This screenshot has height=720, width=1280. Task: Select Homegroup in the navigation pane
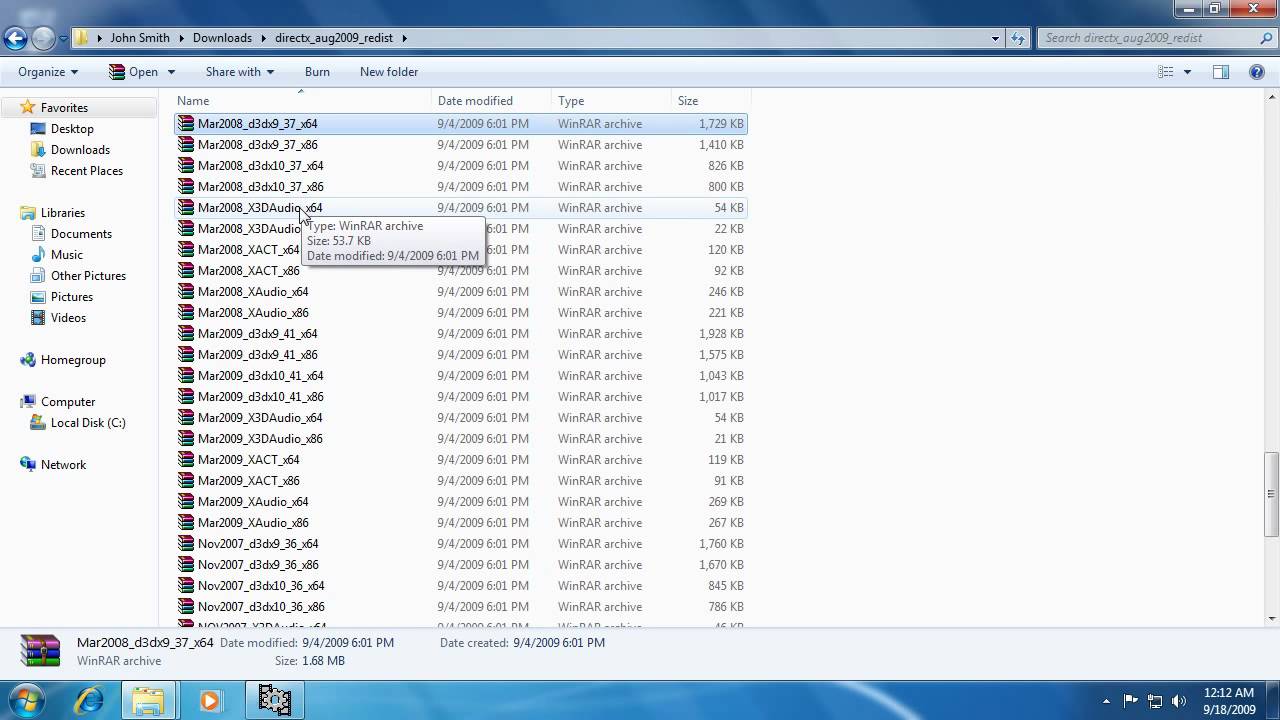(x=72, y=360)
